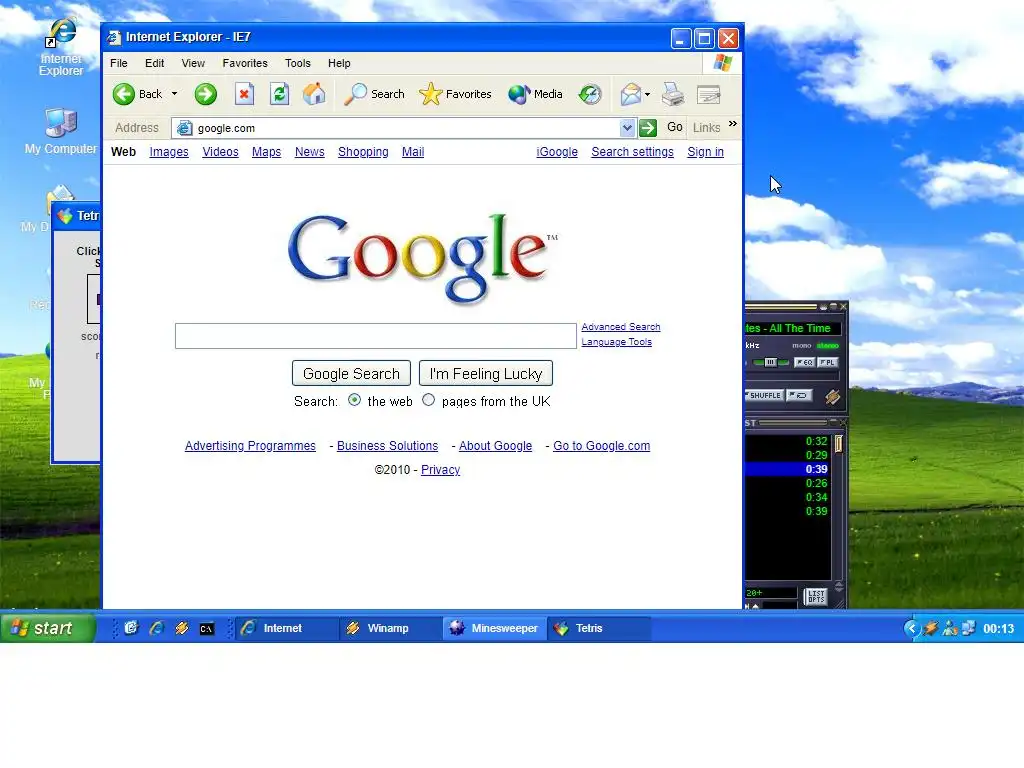Open the Privacy link
This screenshot has height=768, width=1024.
[x=441, y=470]
